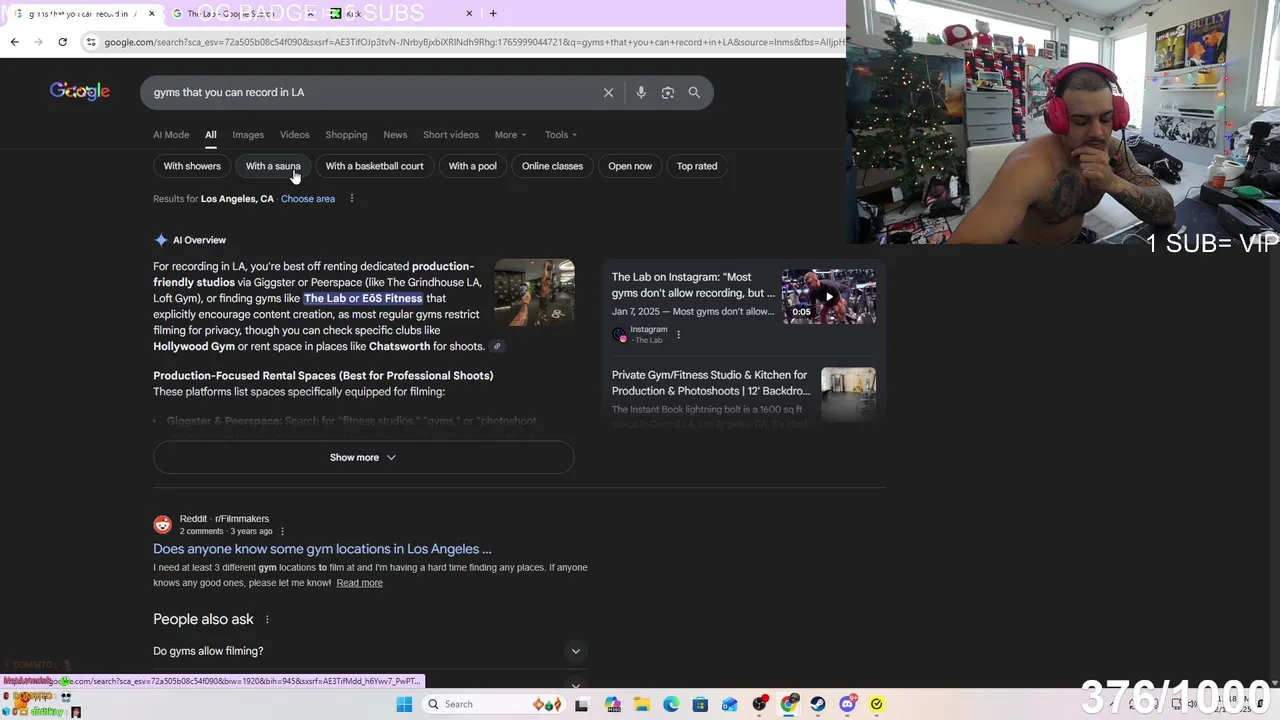This screenshot has width=1280, height=720.
Task: Apply the 'Top rated' filter chip
Action: (697, 166)
